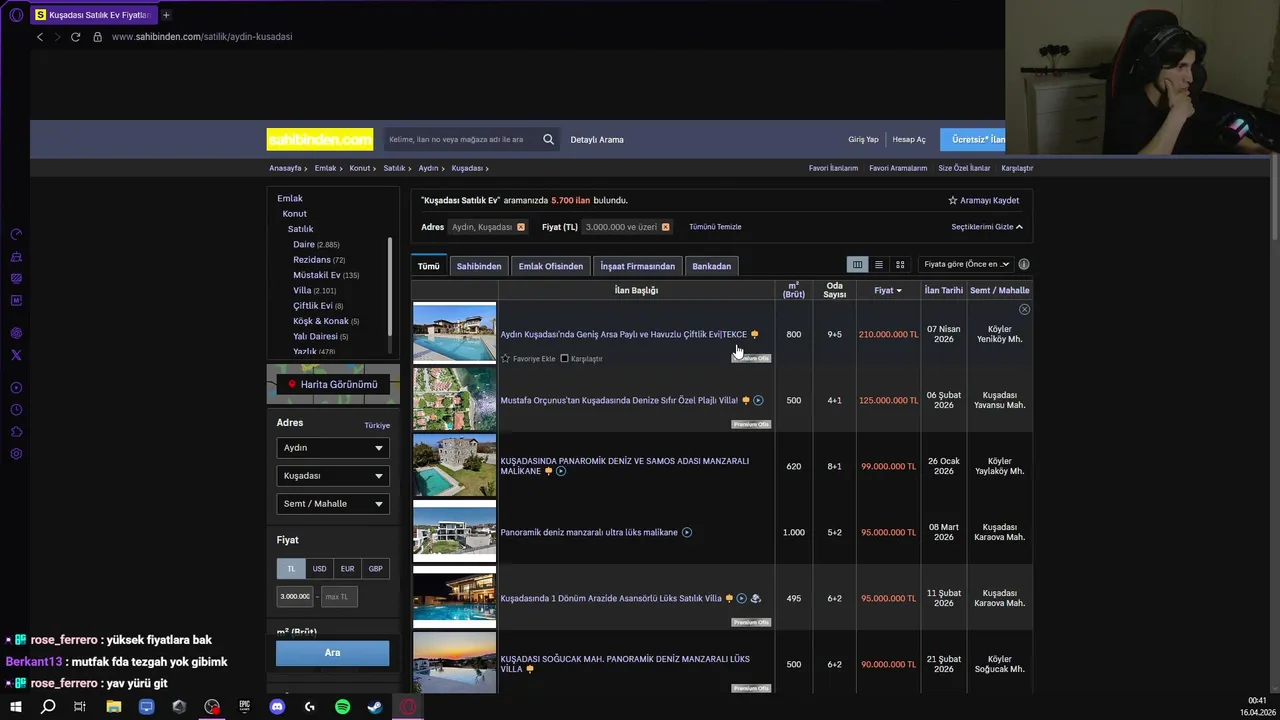Click the max TL price field
This screenshot has width=1280, height=720.
(x=339, y=597)
